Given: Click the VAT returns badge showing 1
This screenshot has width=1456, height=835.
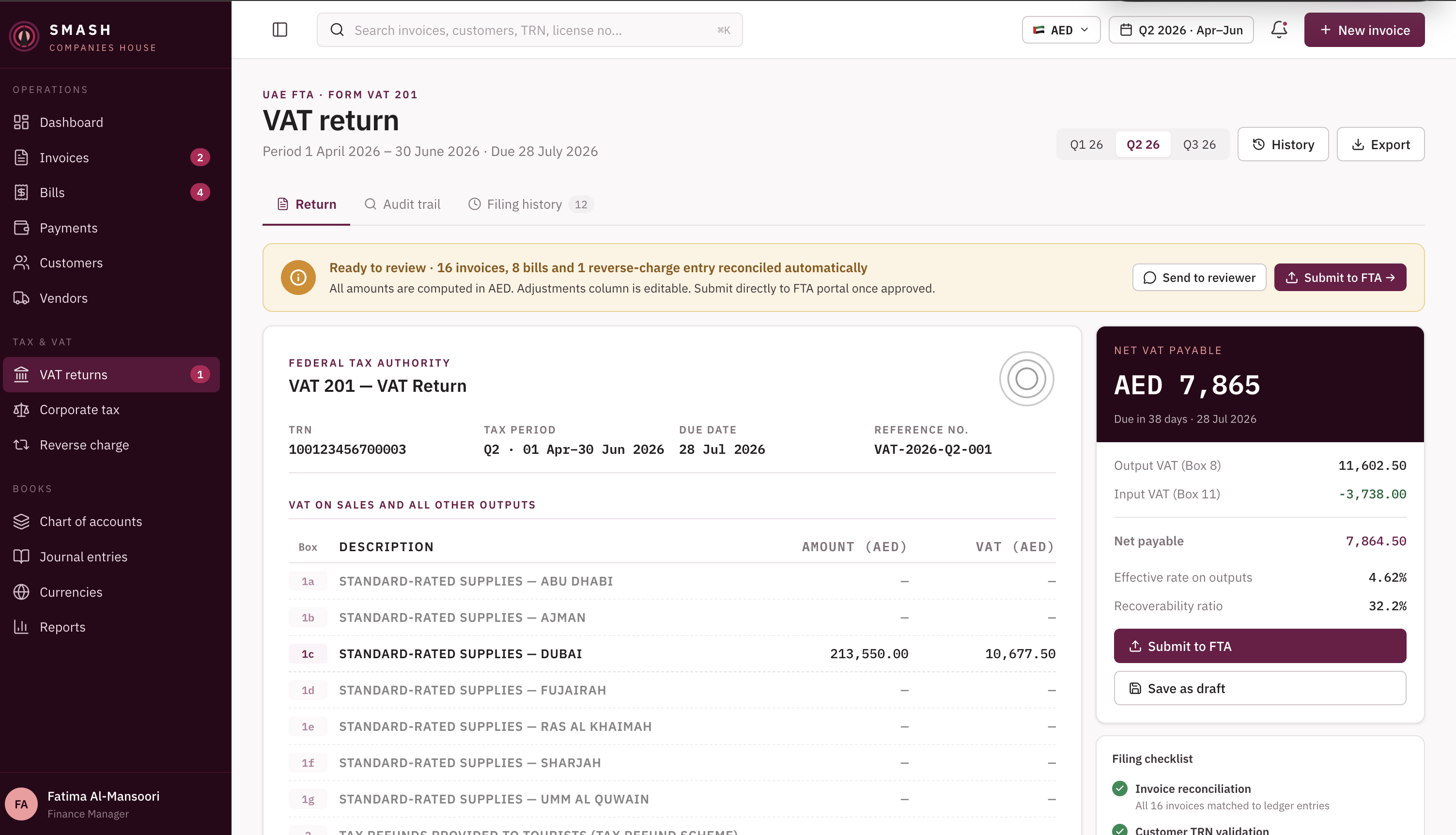Looking at the screenshot, I should pos(200,374).
